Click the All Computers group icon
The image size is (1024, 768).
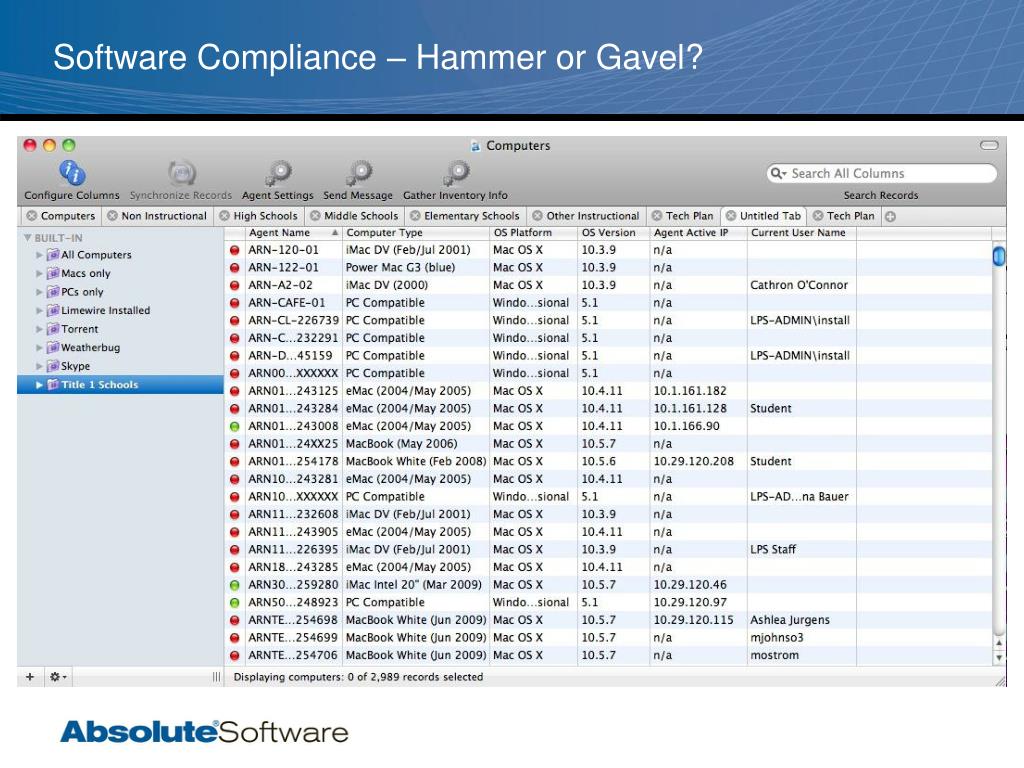53,255
